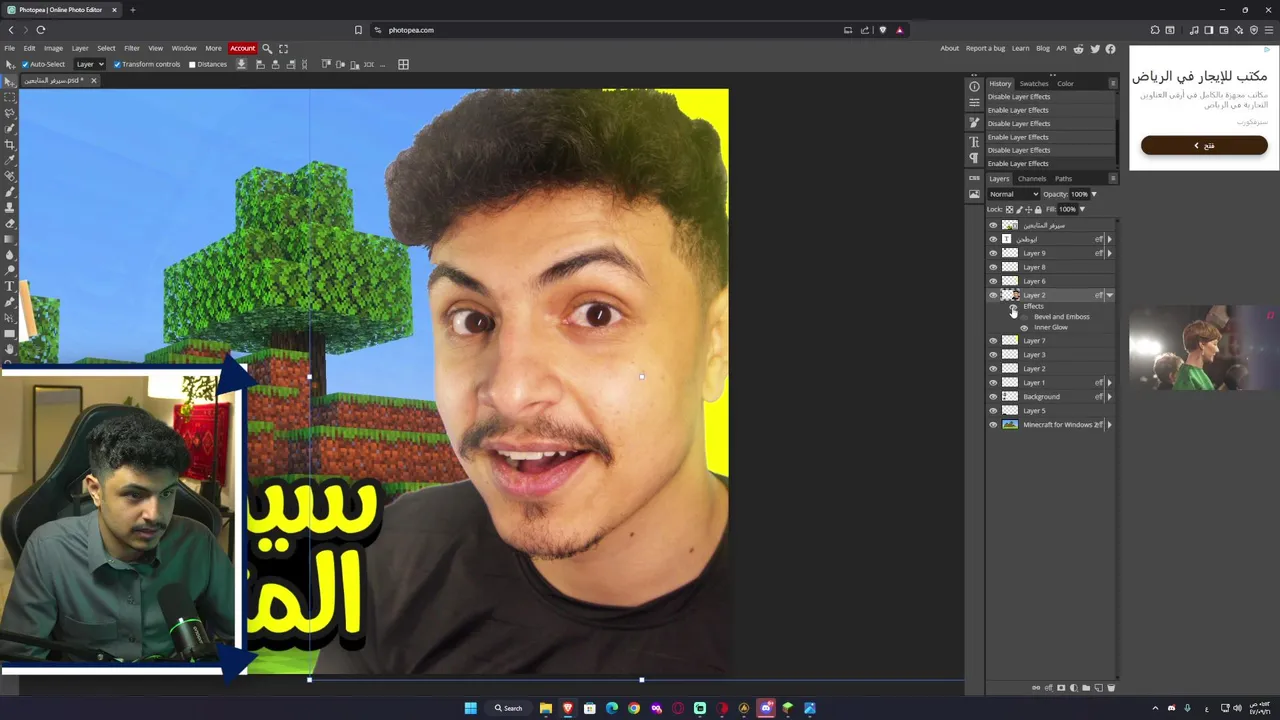Open the Layer auto-select dropdown
This screenshot has height=720, width=1280.
point(90,64)
